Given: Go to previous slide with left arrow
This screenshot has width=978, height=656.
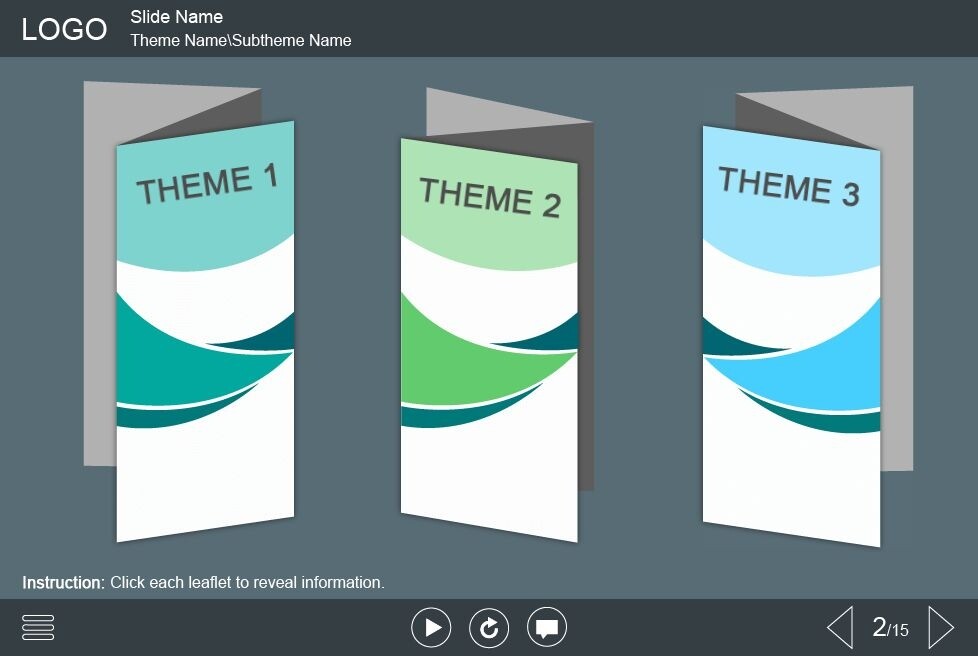Looking at the screenshot, I should (x=840, y=628).
